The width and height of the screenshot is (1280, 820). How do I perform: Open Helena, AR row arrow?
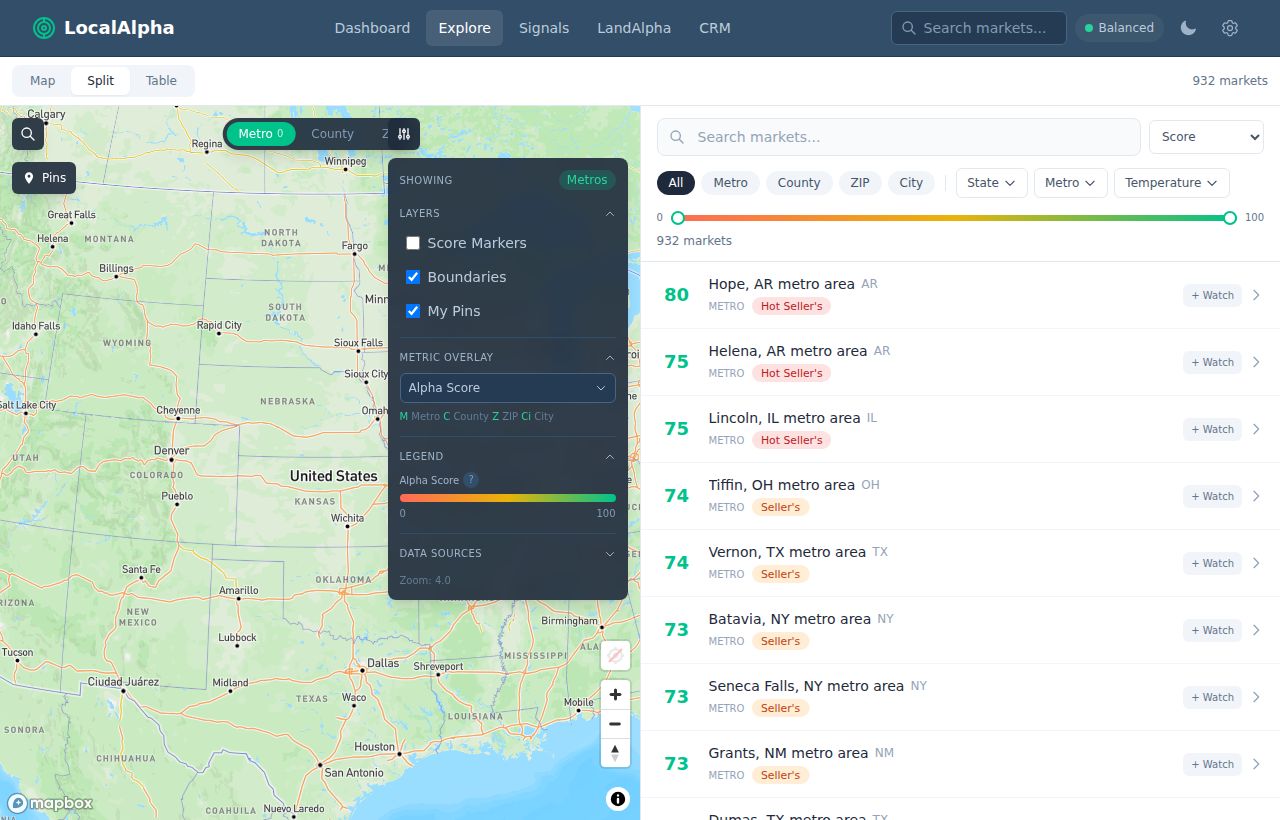pyautogui.click(x=1257, y=362)
